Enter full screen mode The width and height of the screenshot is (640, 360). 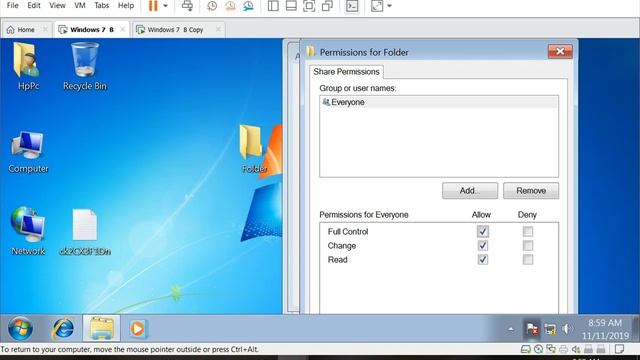coord(309,6)
